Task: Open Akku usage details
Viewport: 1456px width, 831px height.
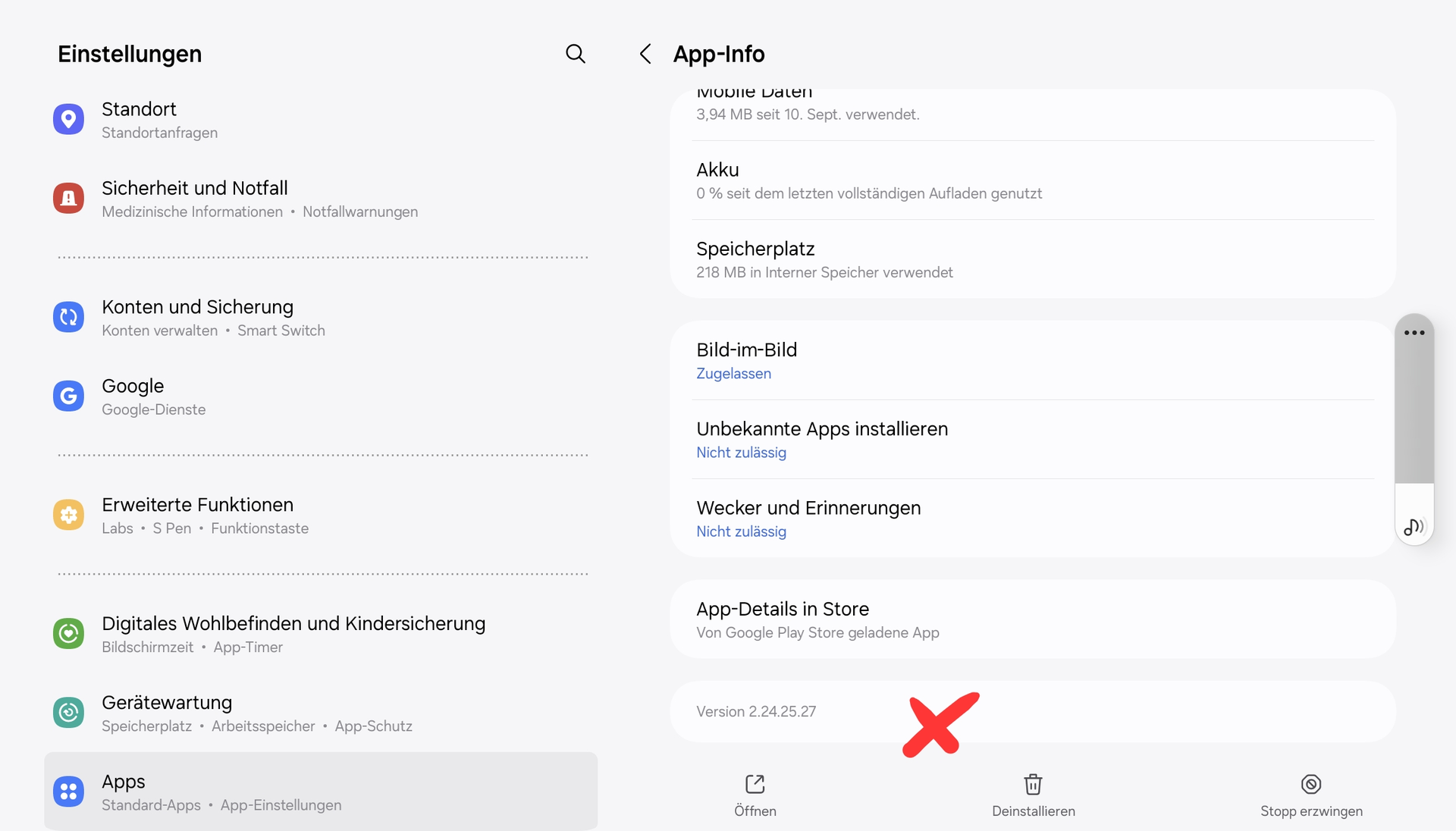Action: [x=1031, y=180]
